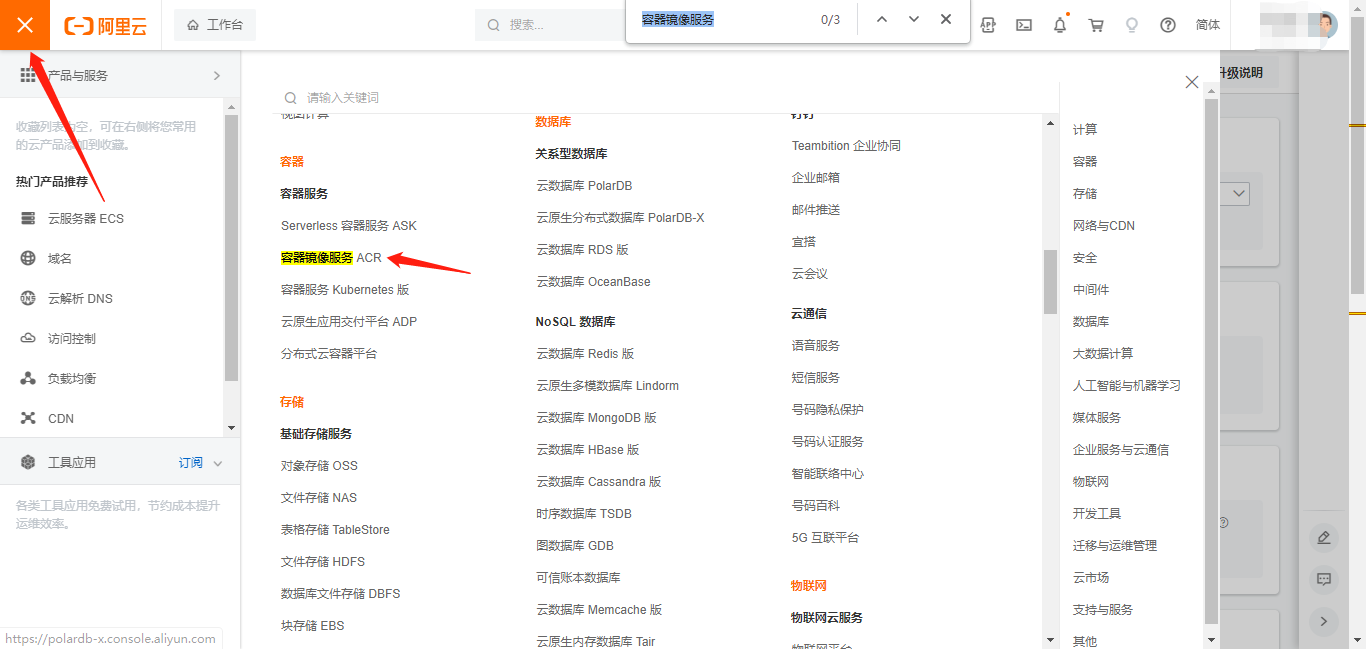Open 5G 互联平台
This screenshot has width=1366, height=649.
coord(826,538)
